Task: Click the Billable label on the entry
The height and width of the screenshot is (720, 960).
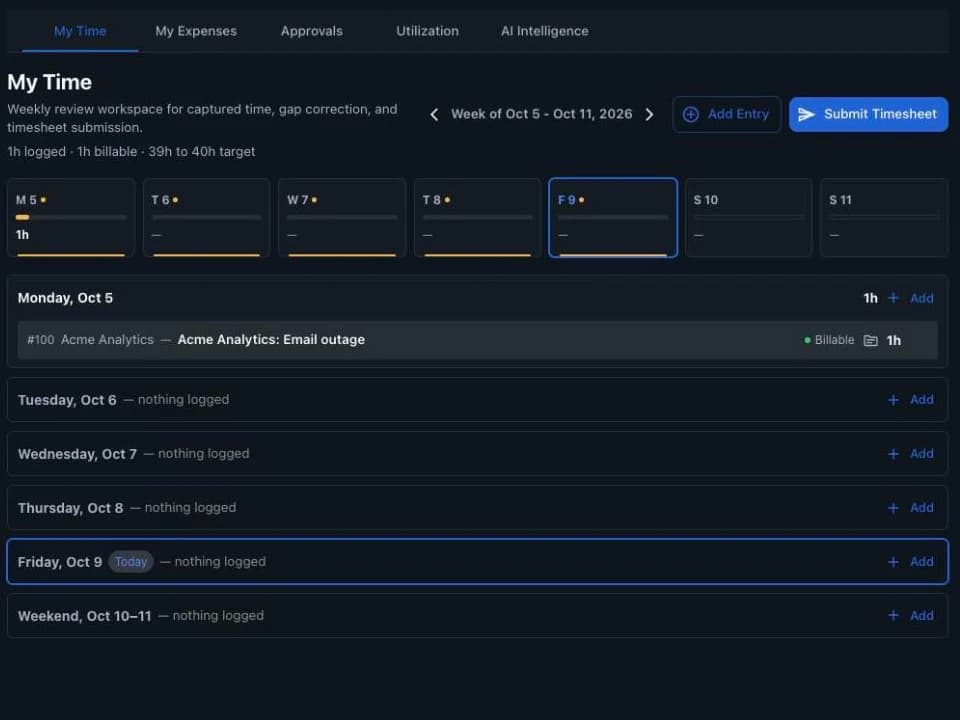Action: pyautogui.click(x=834, y=340)
